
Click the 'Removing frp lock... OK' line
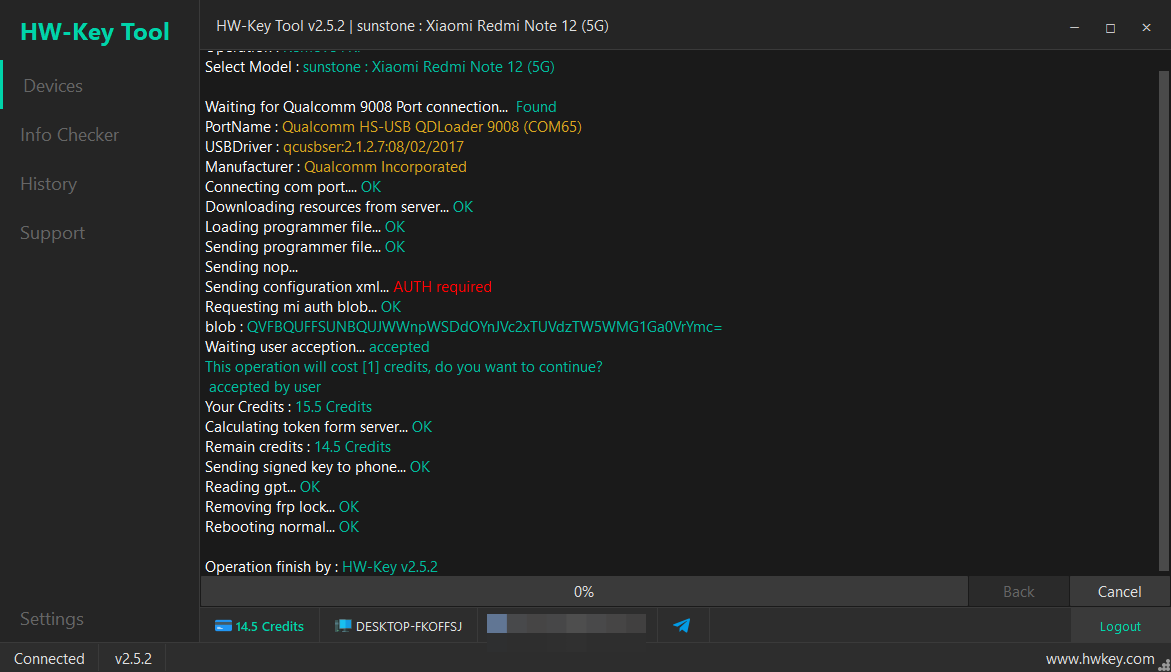282,507
